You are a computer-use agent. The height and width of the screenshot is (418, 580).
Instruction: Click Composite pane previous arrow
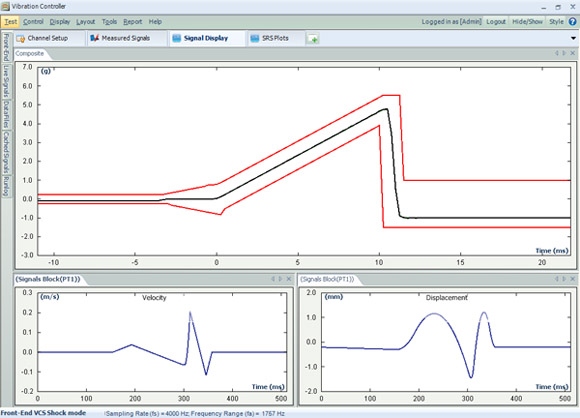[557, 53]
